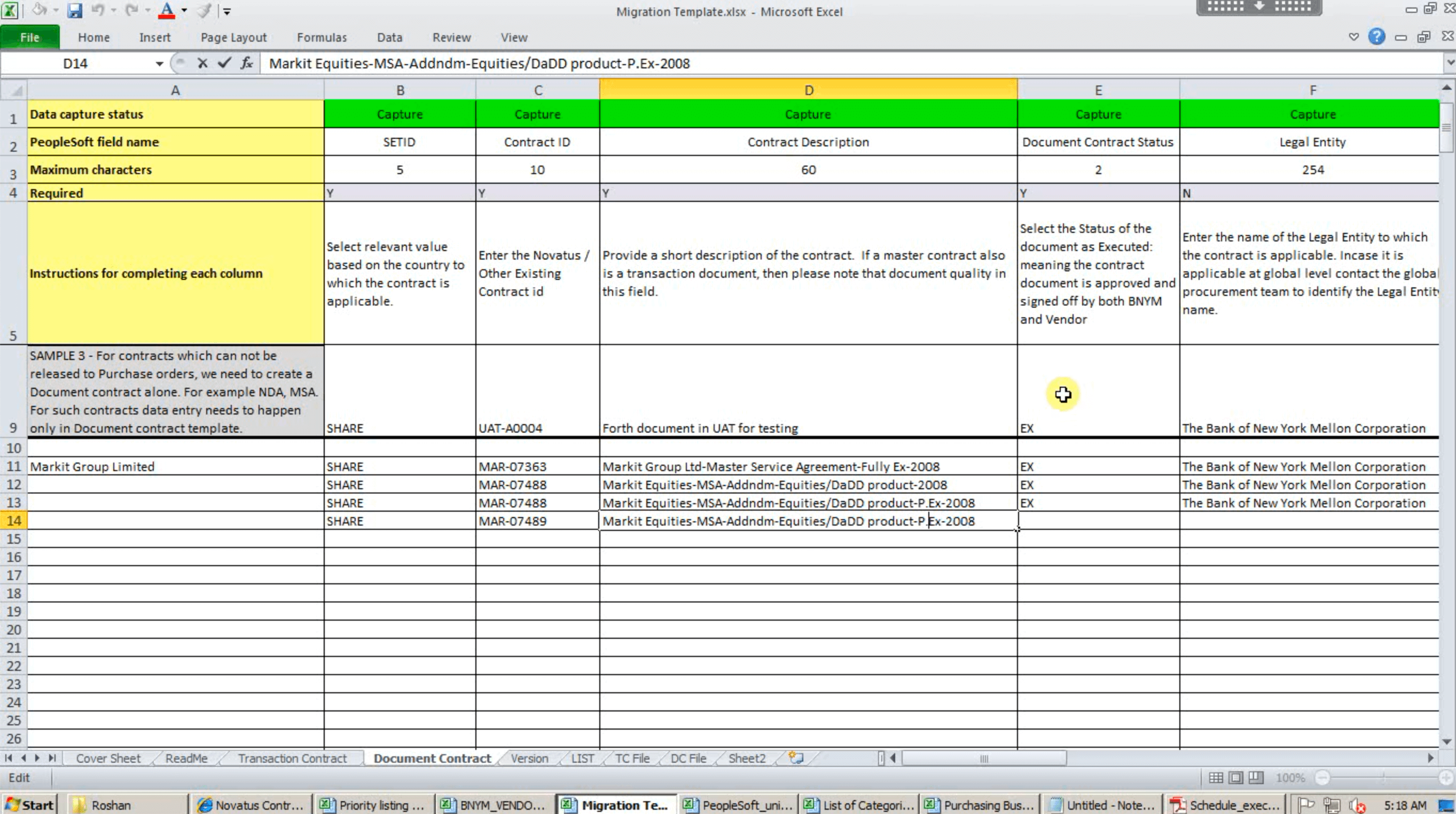Click the Insert Function icon in formula bar
The width and height of the screenshot is (1456, 814).
pos(249,63)
